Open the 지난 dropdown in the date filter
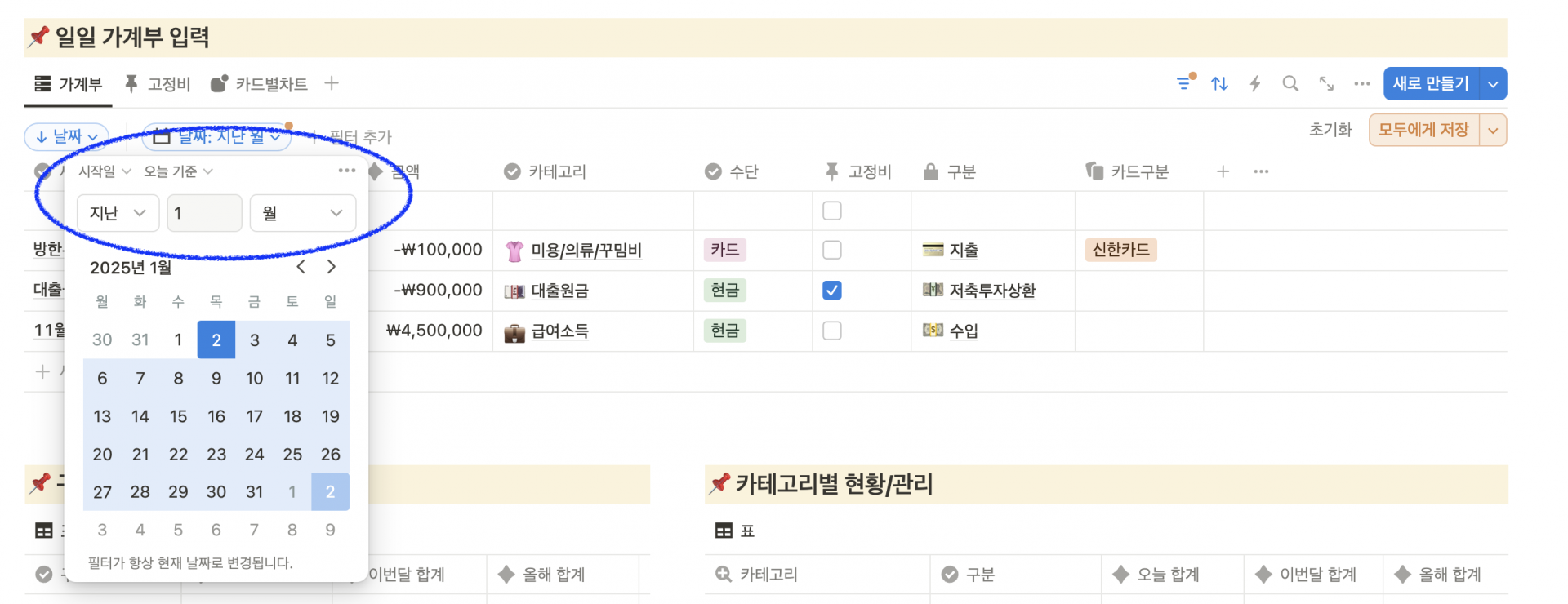The width and height of the screenshot is (1568, 604). point(118,213)
